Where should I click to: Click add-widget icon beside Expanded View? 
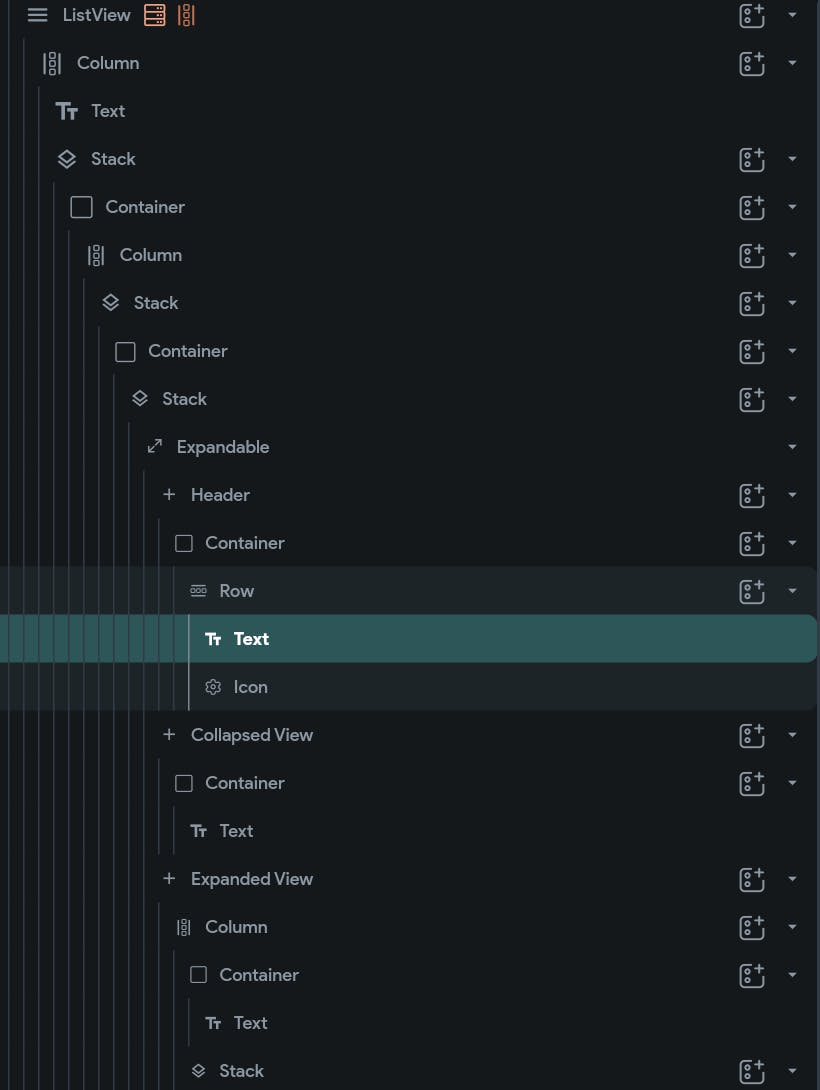point(752,879)
